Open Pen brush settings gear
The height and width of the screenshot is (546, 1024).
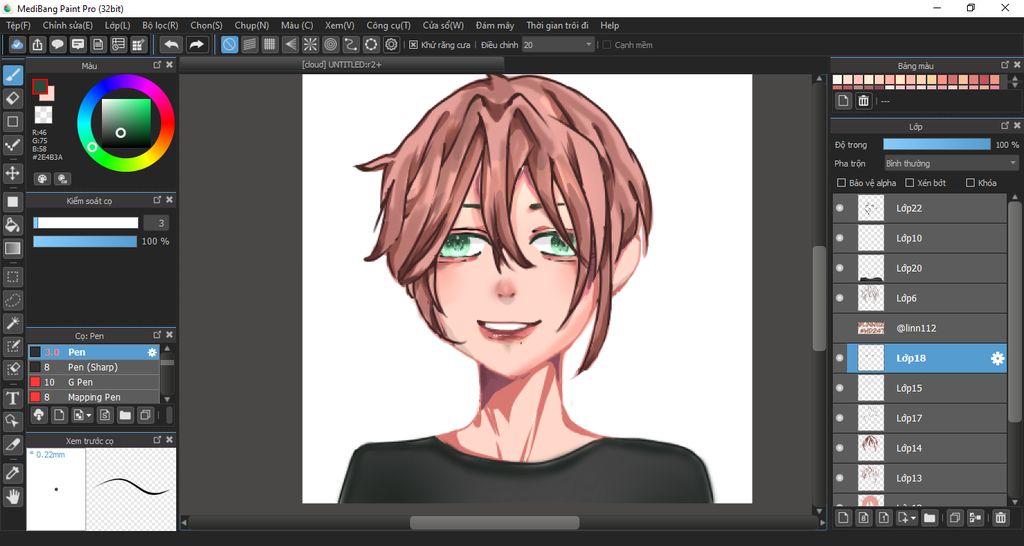(x=152, y=352)
